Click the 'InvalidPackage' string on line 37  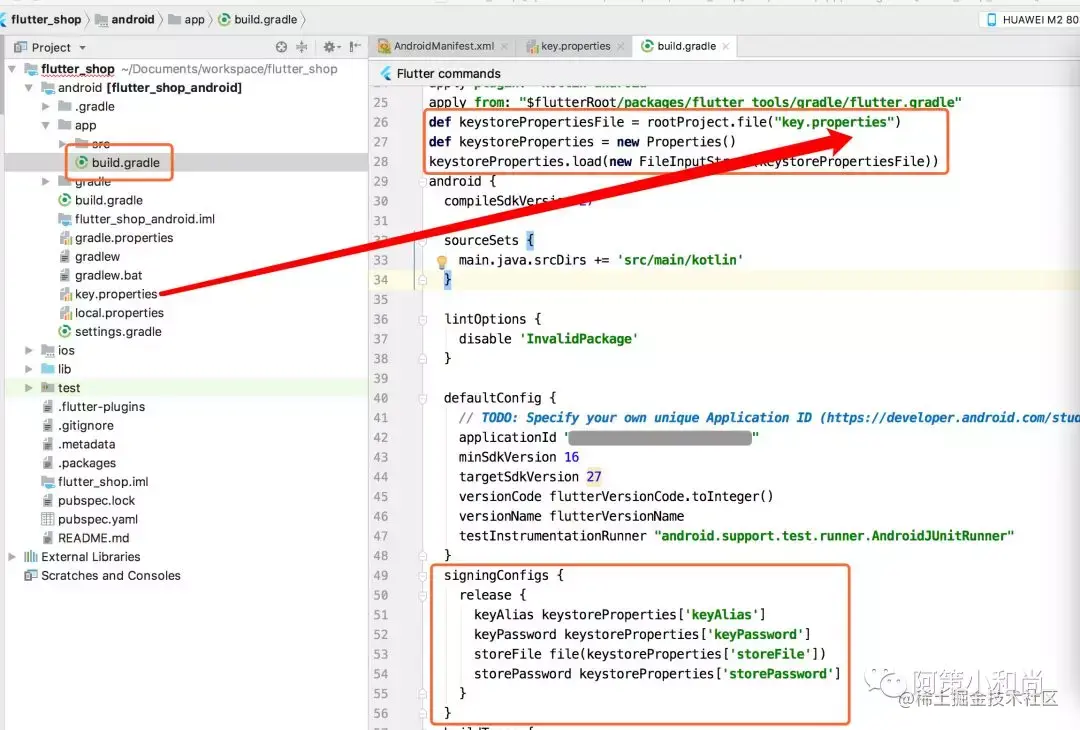click(x=579, y=339)
